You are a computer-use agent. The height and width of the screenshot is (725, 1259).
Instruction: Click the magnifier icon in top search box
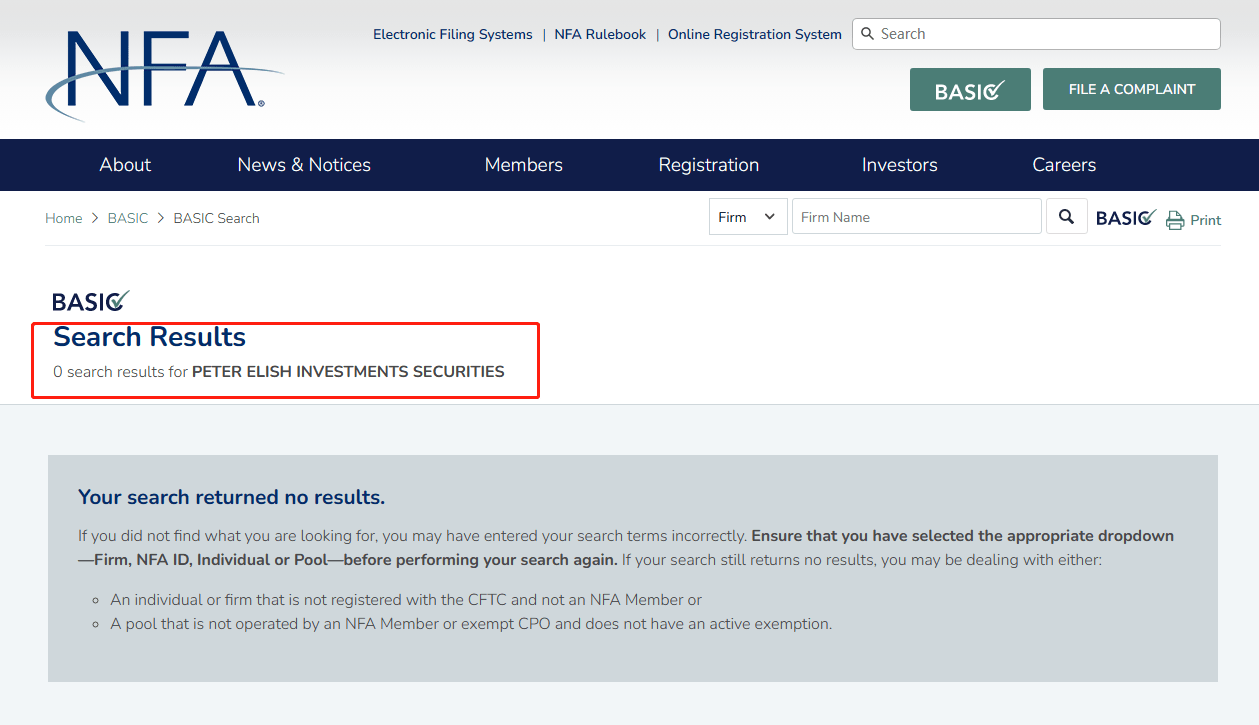(x=867, y=34)
